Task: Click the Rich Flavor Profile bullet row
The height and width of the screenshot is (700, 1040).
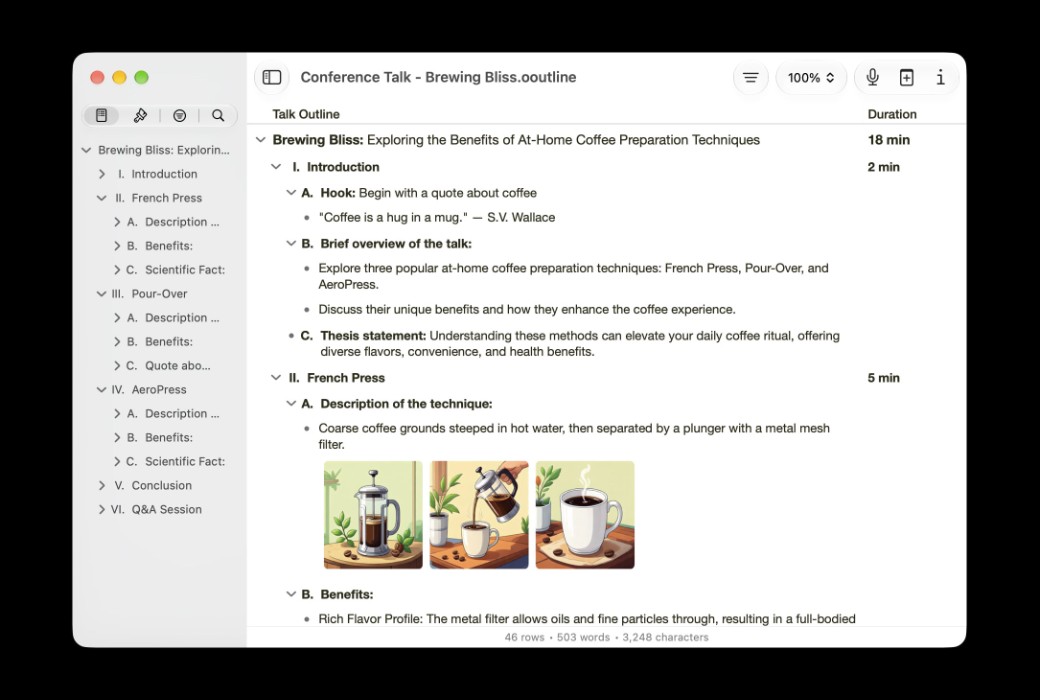Action: tap(586, 618)
